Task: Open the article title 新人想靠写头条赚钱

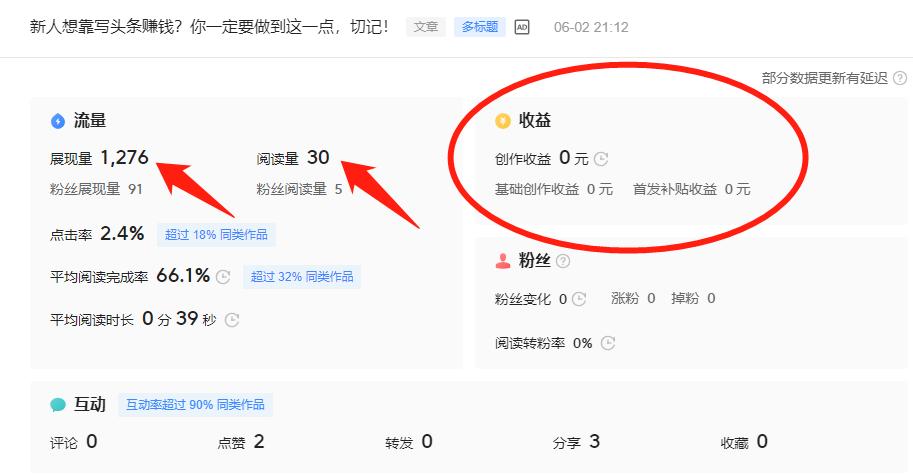Action: click(x=209, y=27)
